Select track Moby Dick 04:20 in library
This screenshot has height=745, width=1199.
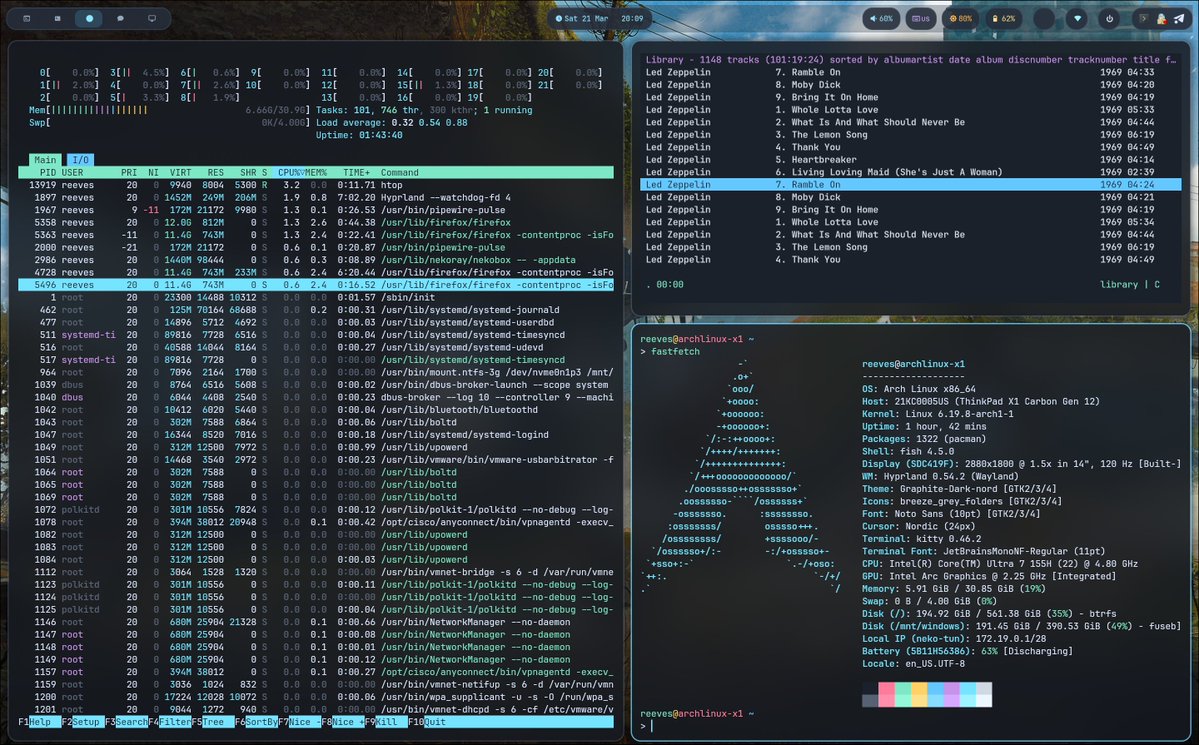point(910,85)
